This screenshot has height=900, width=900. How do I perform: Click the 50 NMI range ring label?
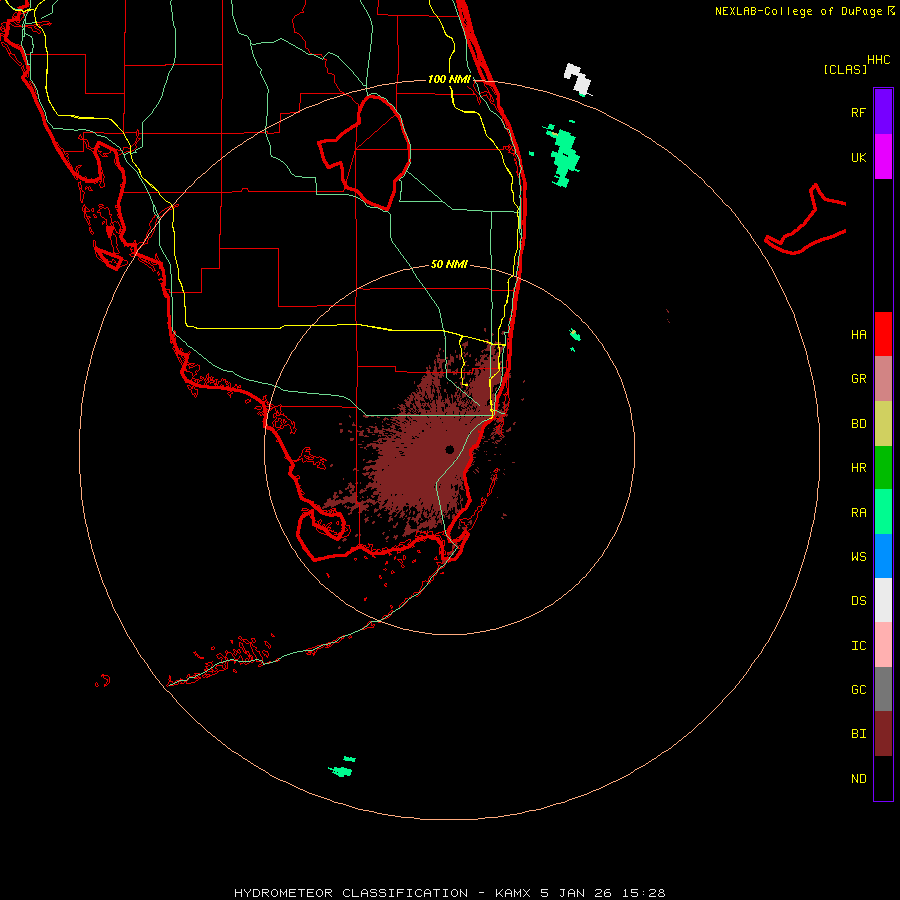coord(449,264)
